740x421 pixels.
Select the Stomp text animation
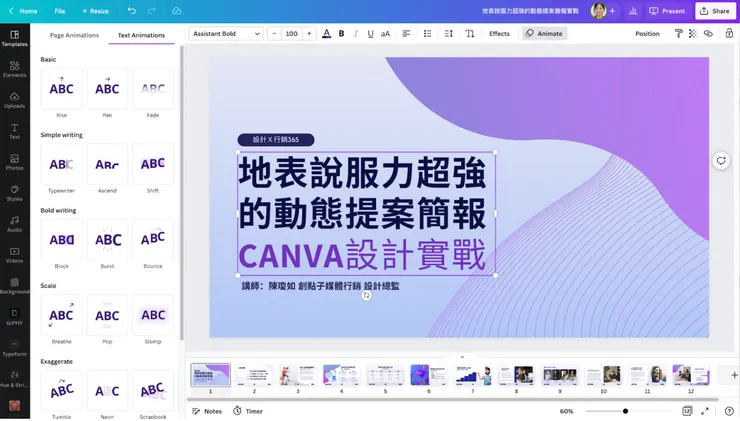click(153, 315)
